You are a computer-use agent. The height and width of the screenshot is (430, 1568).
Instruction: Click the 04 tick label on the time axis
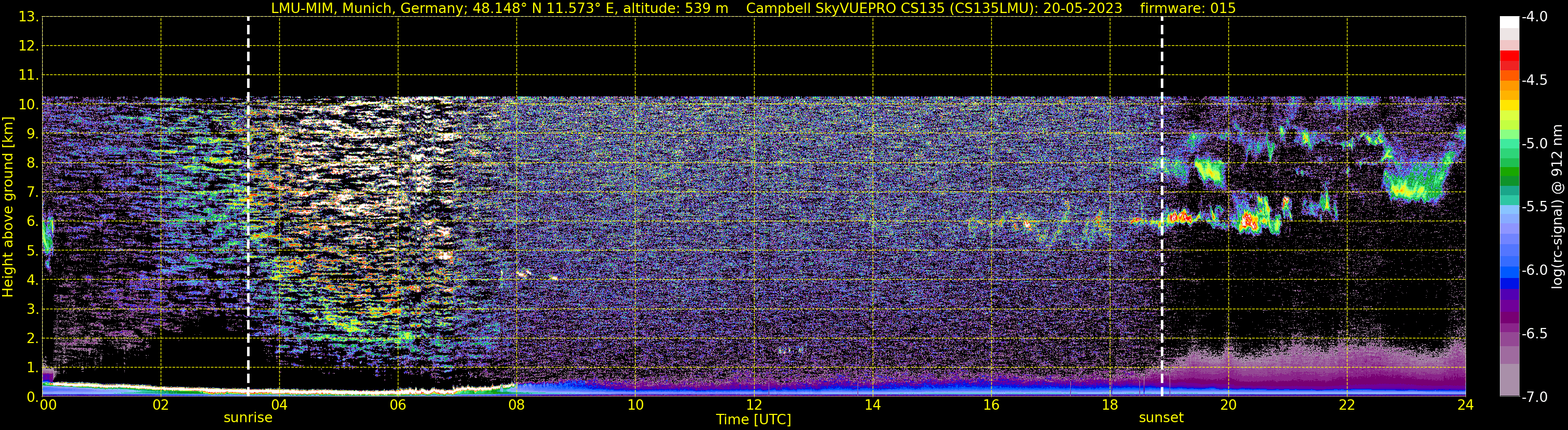coord(279,405)
